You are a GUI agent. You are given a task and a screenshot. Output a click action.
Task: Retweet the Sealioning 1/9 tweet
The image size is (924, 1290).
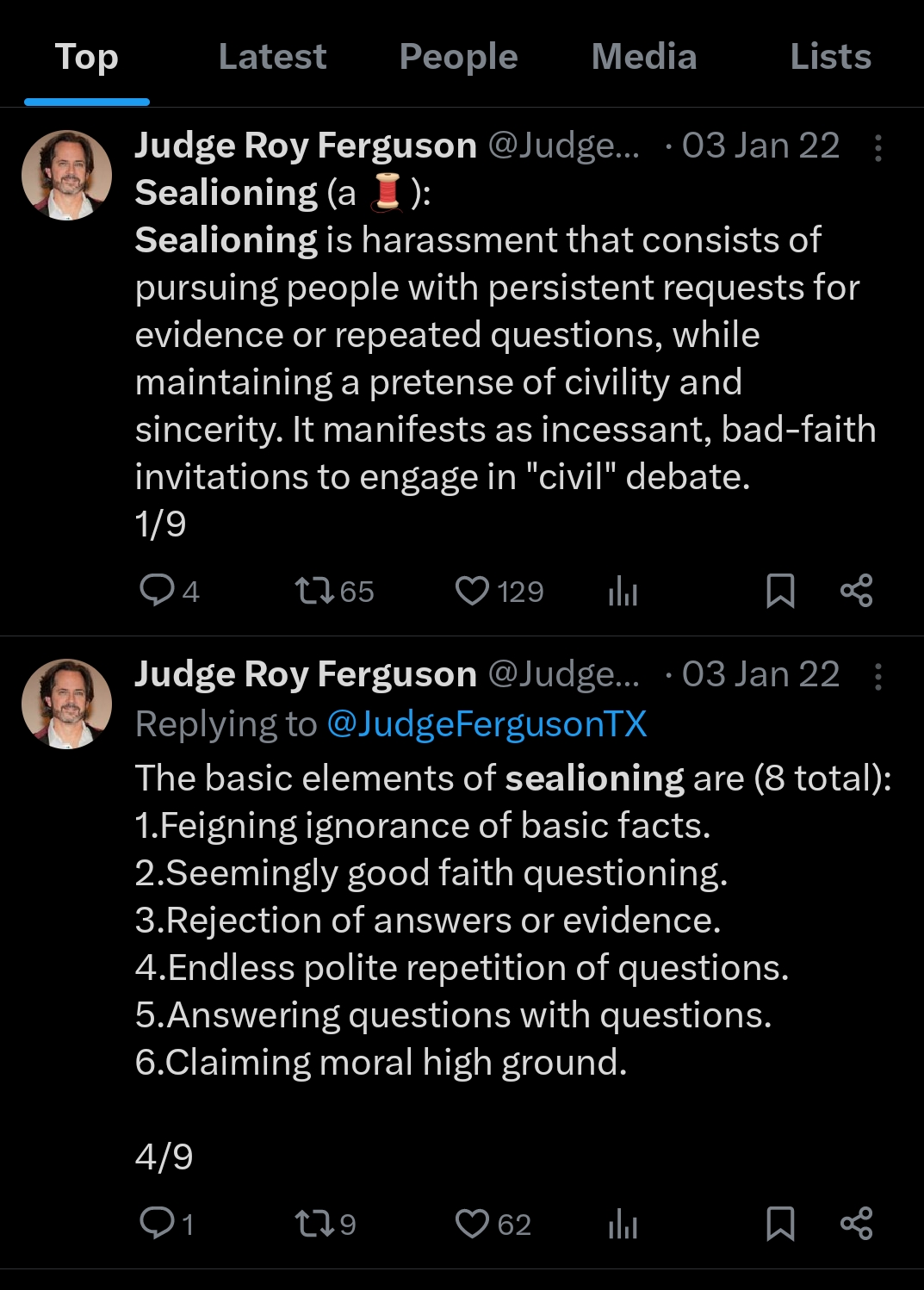[314, 591]
